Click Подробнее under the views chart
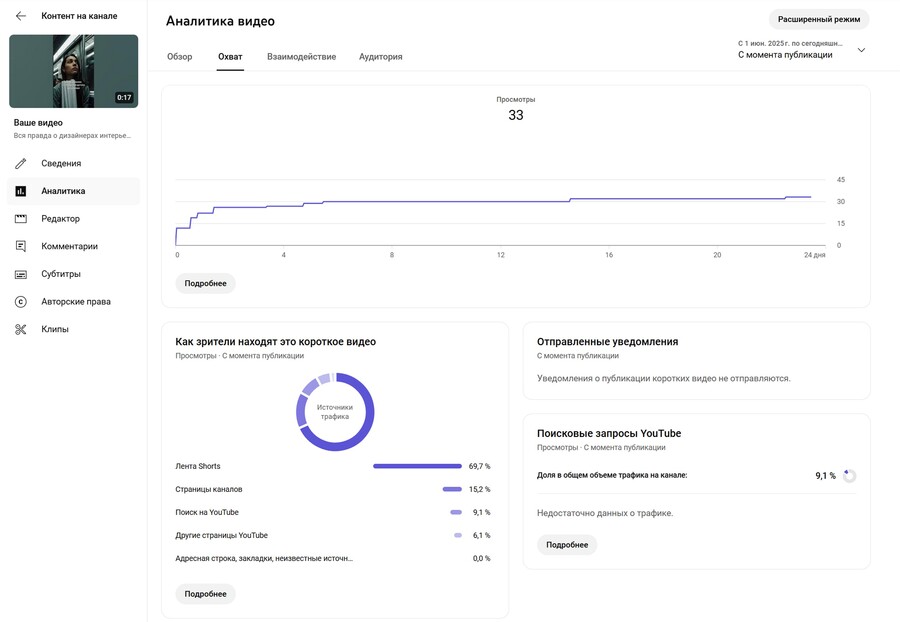900x622 pixels. click(205, 283)
